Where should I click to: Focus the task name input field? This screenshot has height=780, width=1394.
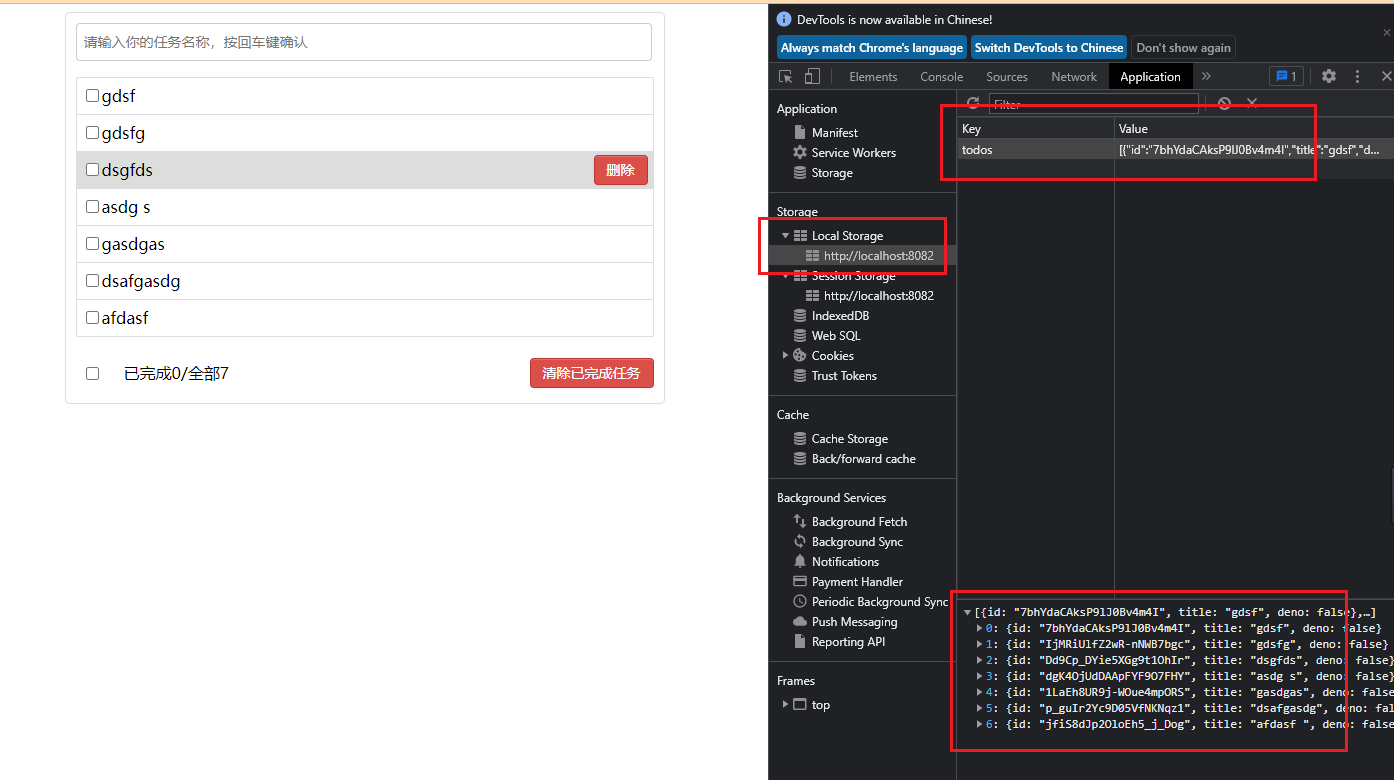pyautogui.click(x=364, y=42)
